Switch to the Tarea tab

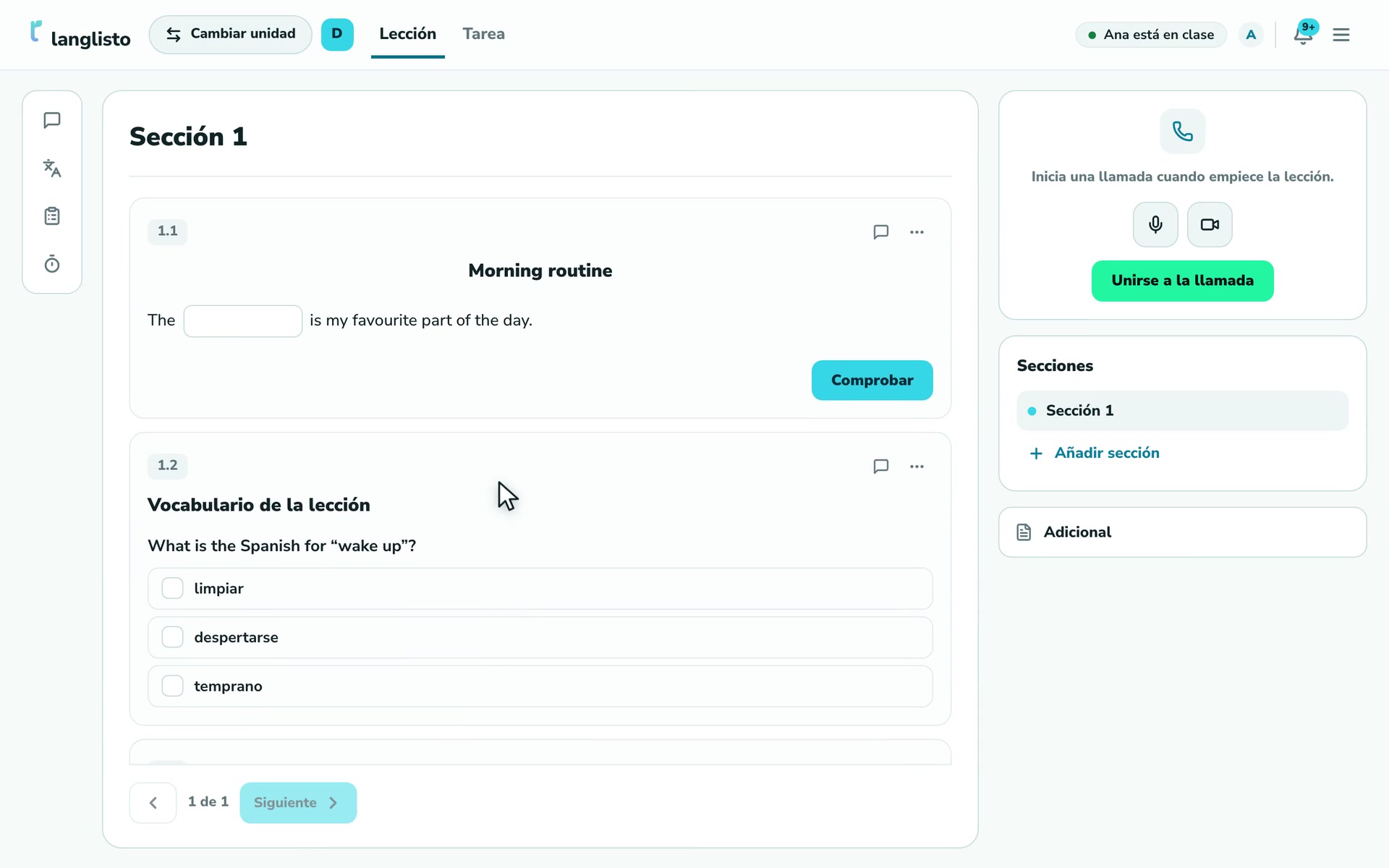click(x=484, y=34)
